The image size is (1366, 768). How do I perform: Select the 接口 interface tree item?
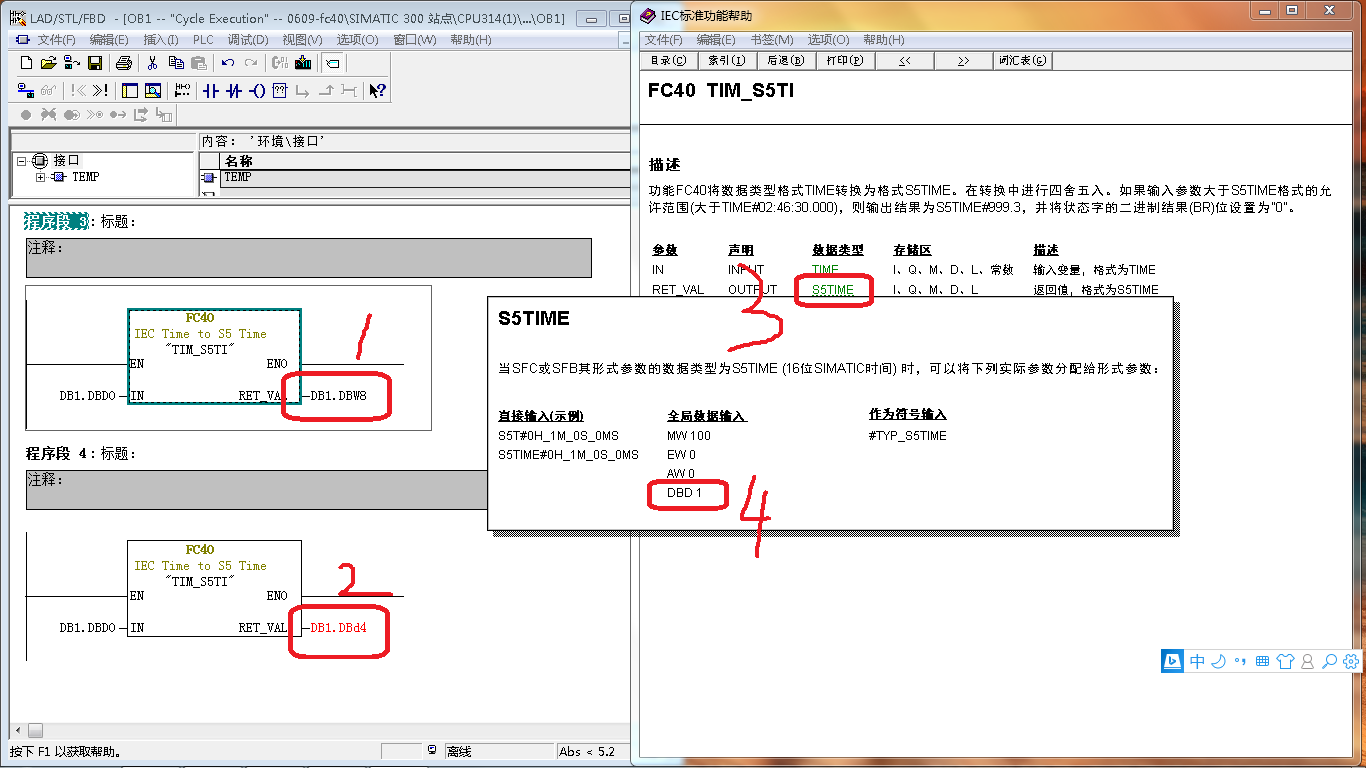(66, 160)
